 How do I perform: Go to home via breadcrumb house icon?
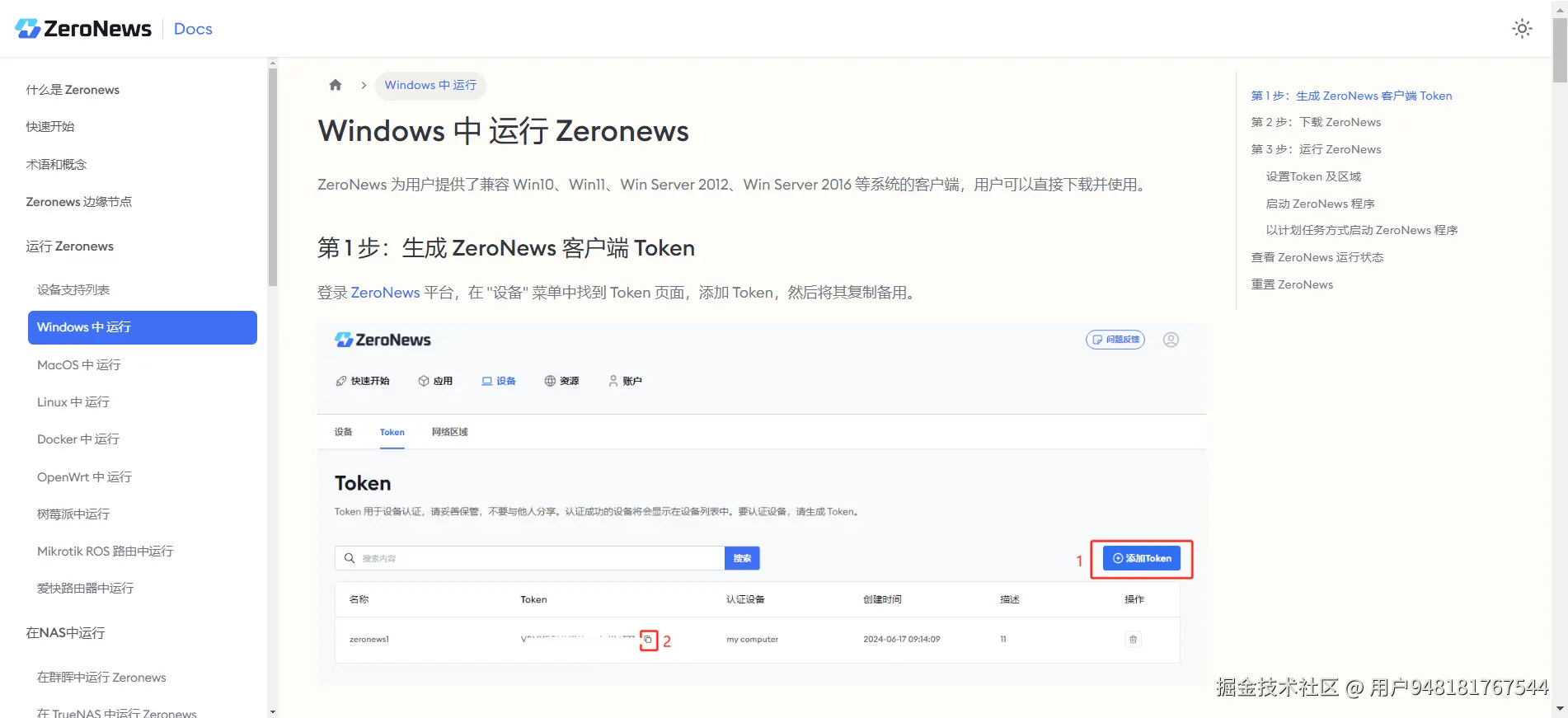336,85
